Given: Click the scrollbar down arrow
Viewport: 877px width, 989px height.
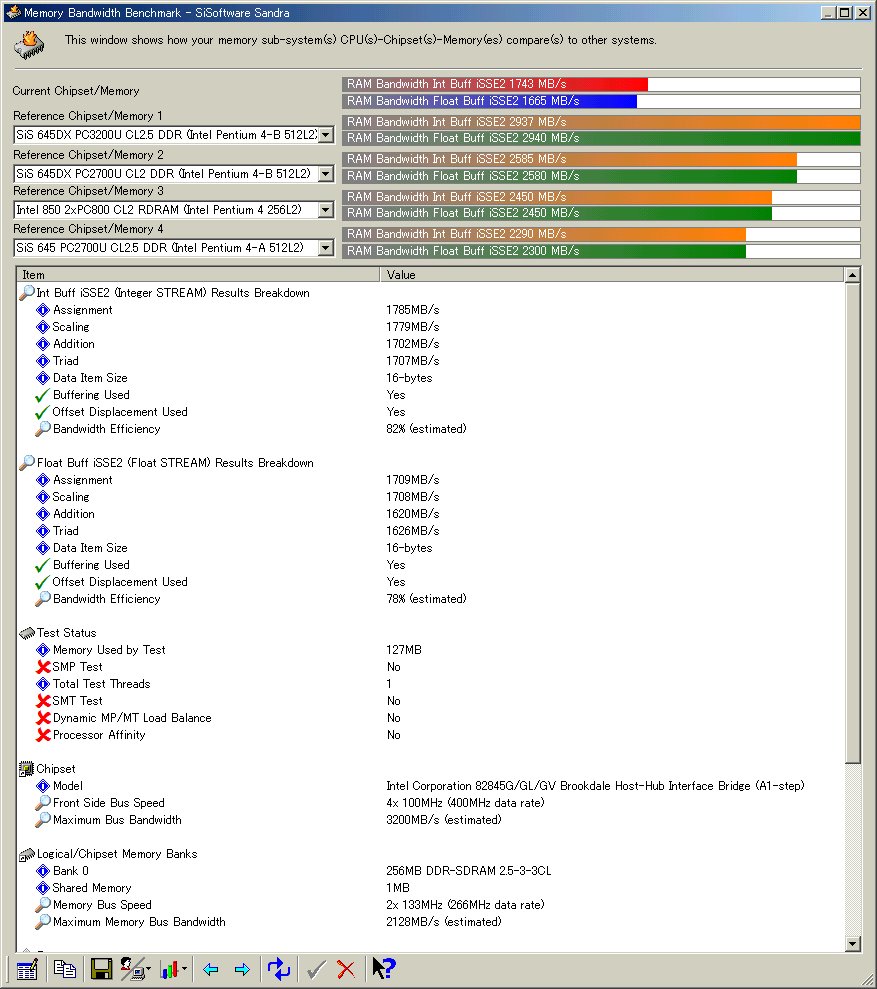Looking at the screenshot, I should coord(852,944).
